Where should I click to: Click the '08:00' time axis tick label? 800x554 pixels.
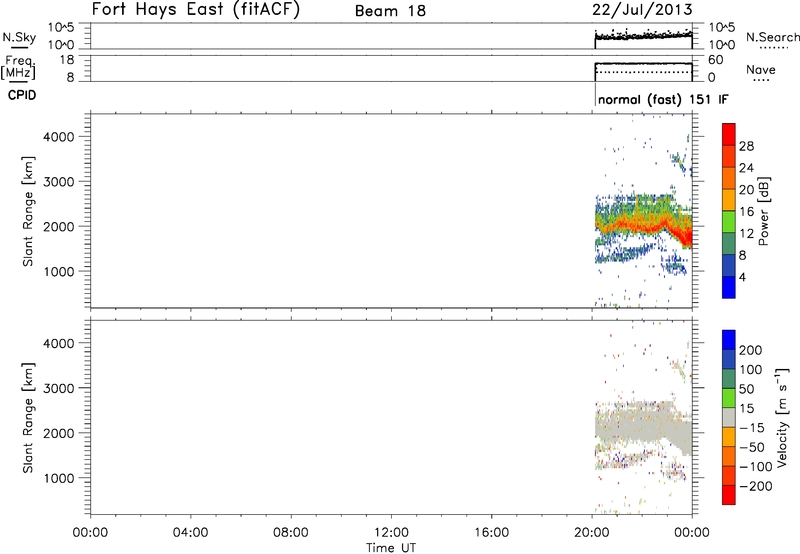(291, 533)
